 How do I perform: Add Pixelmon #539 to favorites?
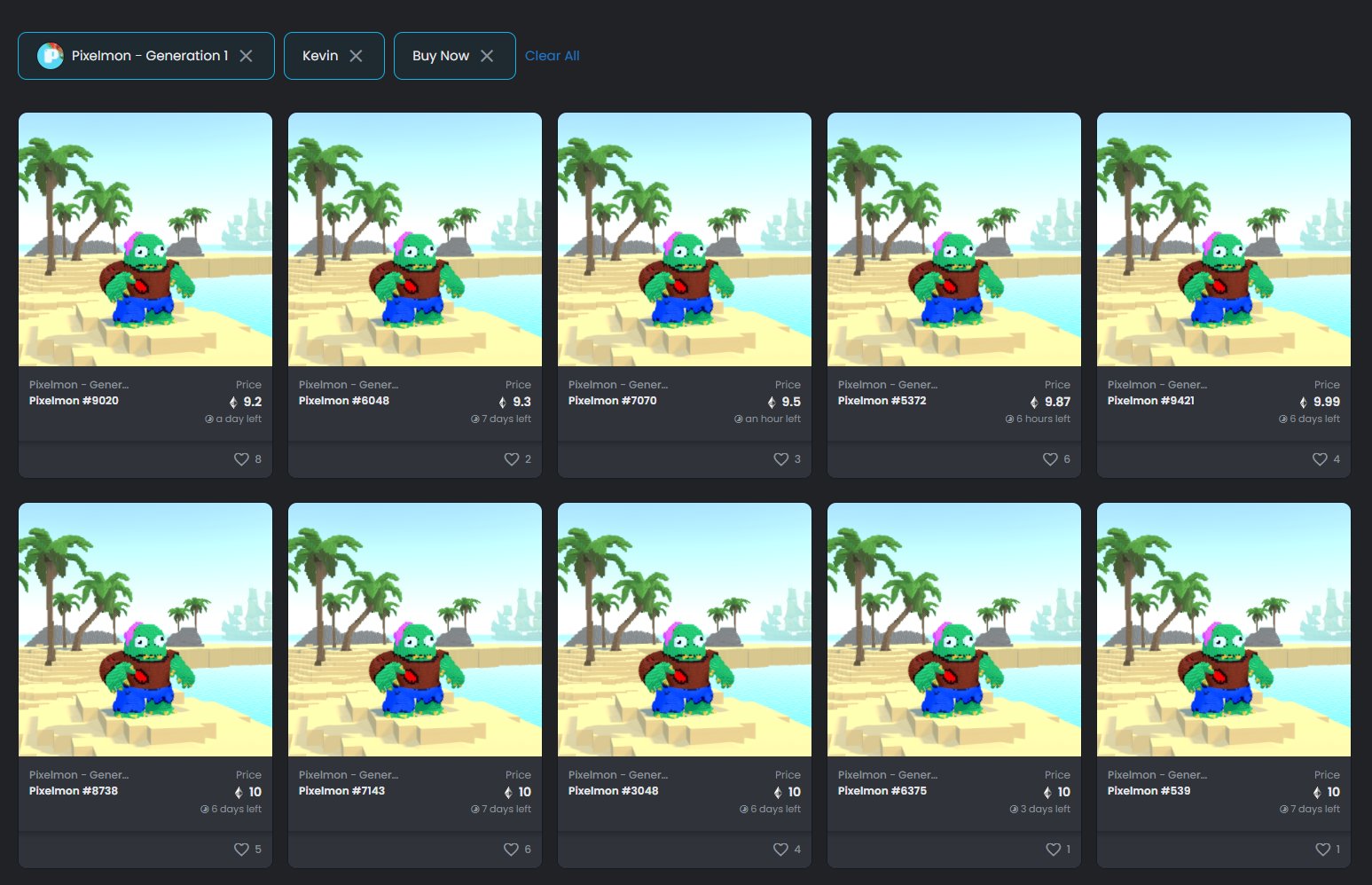pos(1322,850)
